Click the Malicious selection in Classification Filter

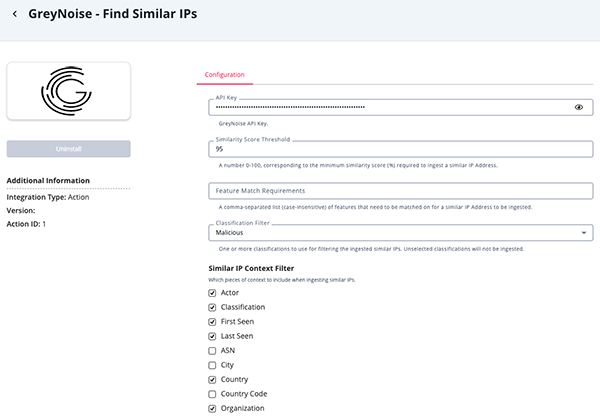tap(229, 233)
